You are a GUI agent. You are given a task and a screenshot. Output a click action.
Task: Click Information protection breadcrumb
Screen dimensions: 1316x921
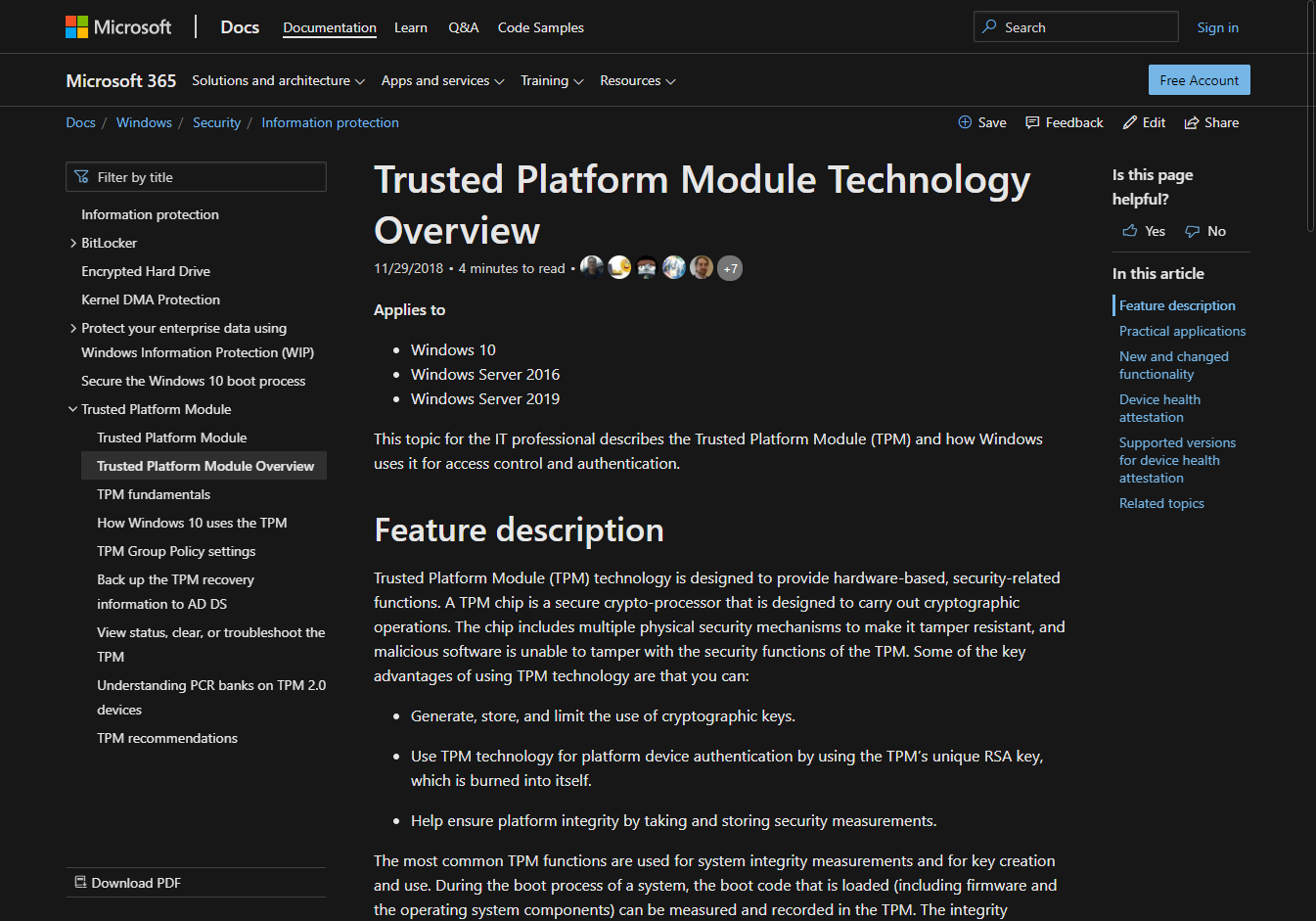click(330, 122)
